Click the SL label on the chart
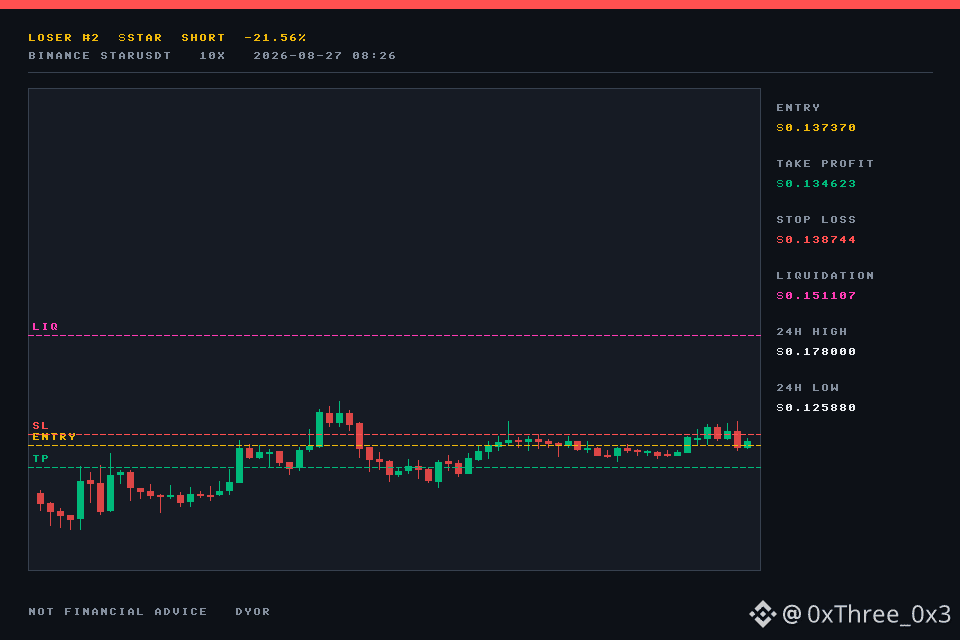This screenshot has height=640, width=960. pyautogui.click(x=40, y=425)
